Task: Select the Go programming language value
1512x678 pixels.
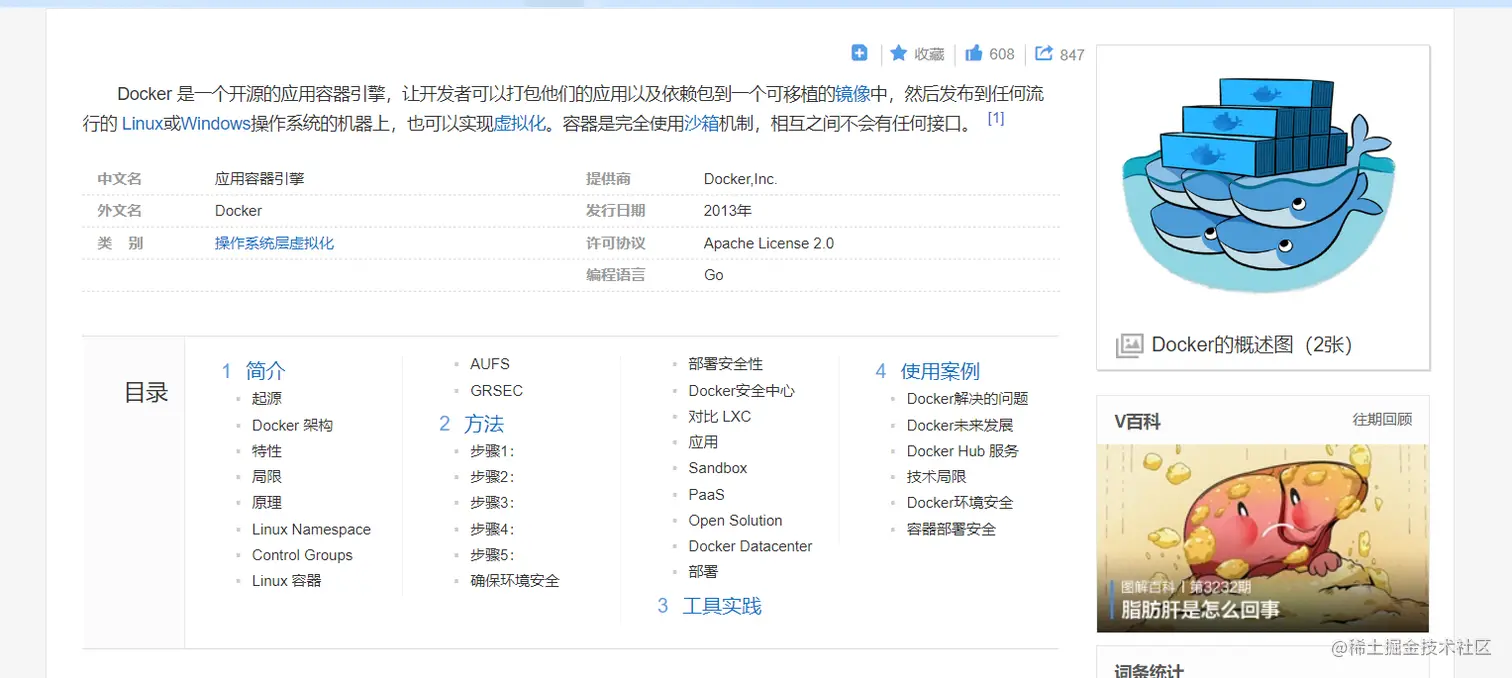Action: pos(713,275)
